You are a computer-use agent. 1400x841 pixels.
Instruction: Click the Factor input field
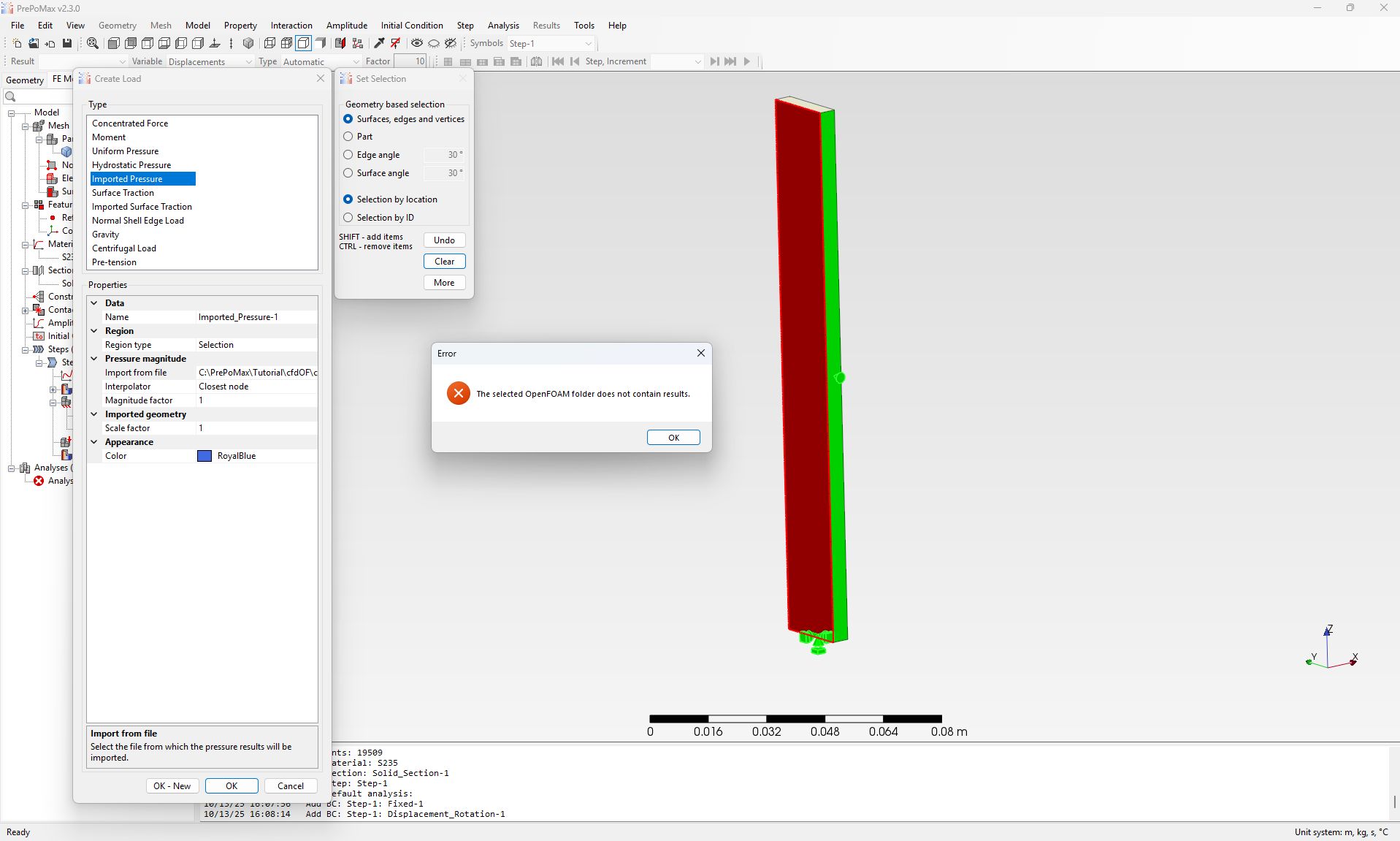(x=410, y=61)
